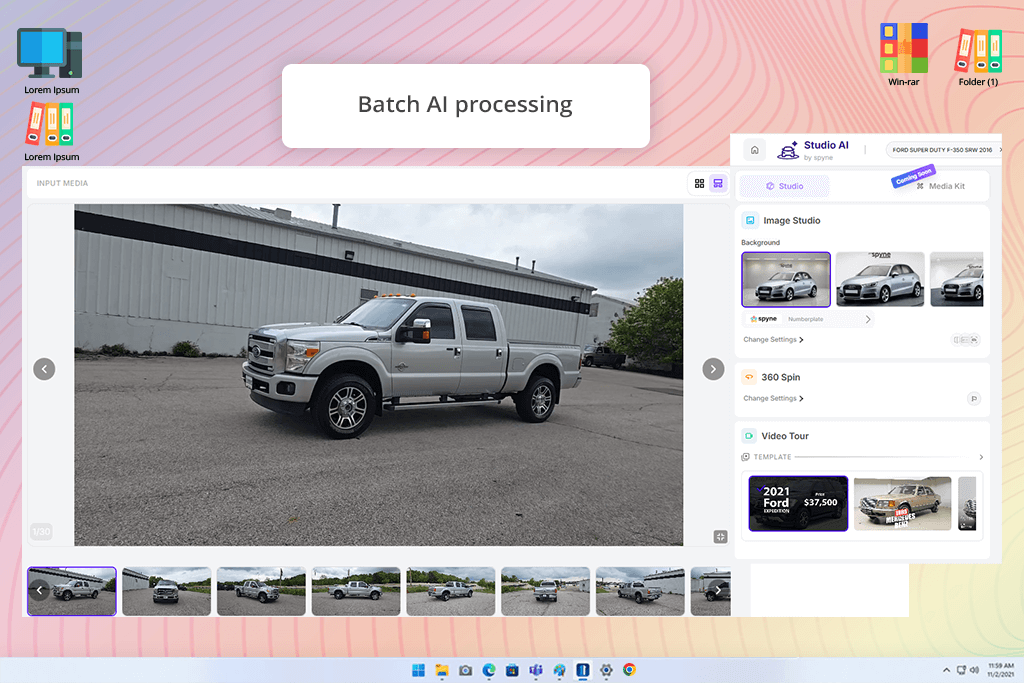
Task: Click the 'Batch AI processing' banner
Action: point(466,106)
